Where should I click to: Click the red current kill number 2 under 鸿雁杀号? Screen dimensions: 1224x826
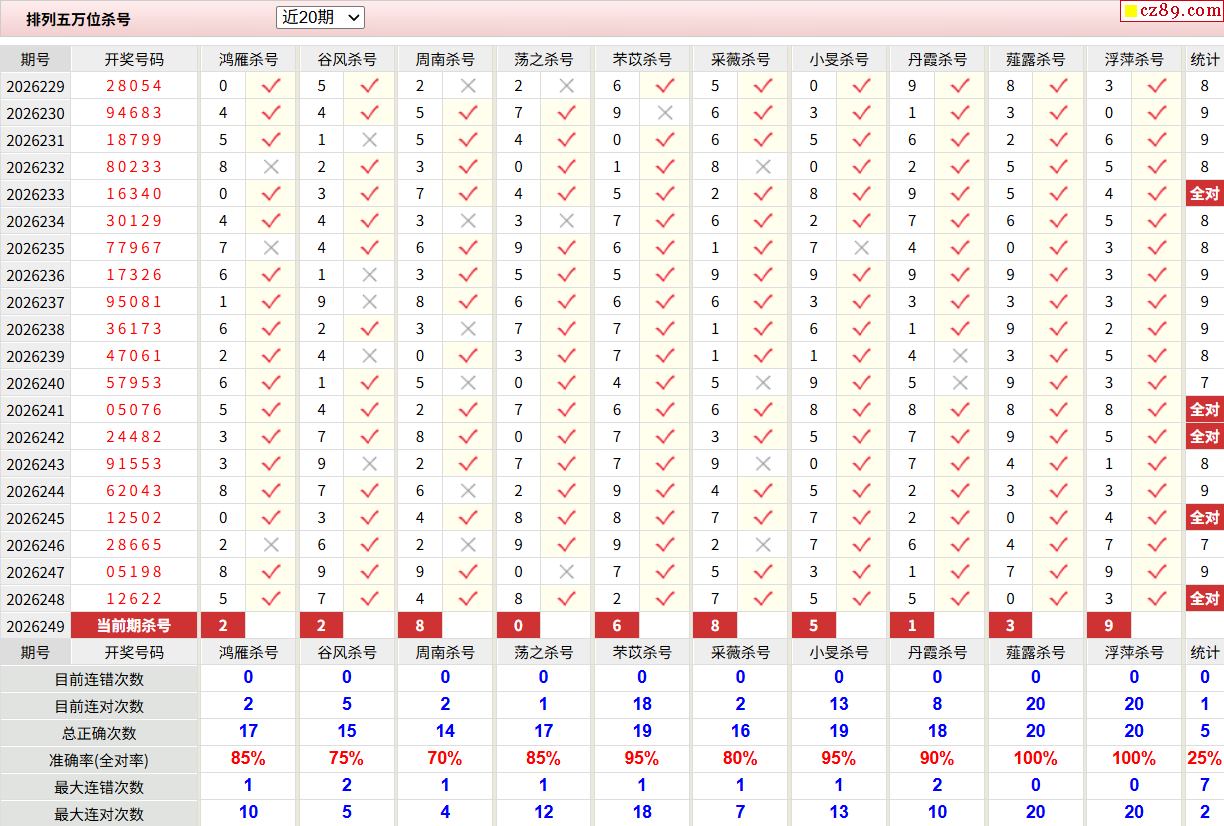point(223,626)
